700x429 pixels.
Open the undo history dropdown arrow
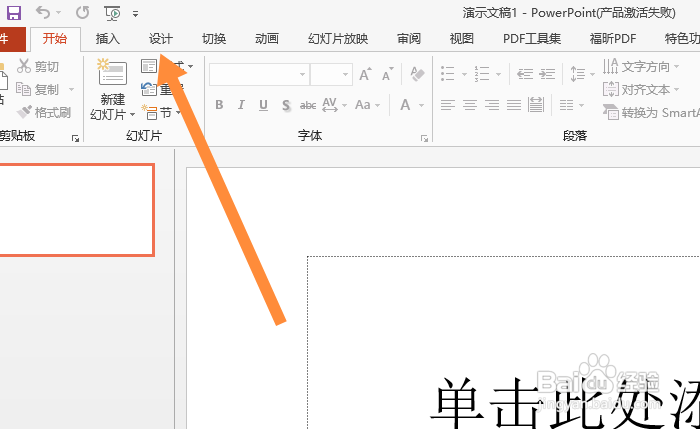(x=58, y=13)
